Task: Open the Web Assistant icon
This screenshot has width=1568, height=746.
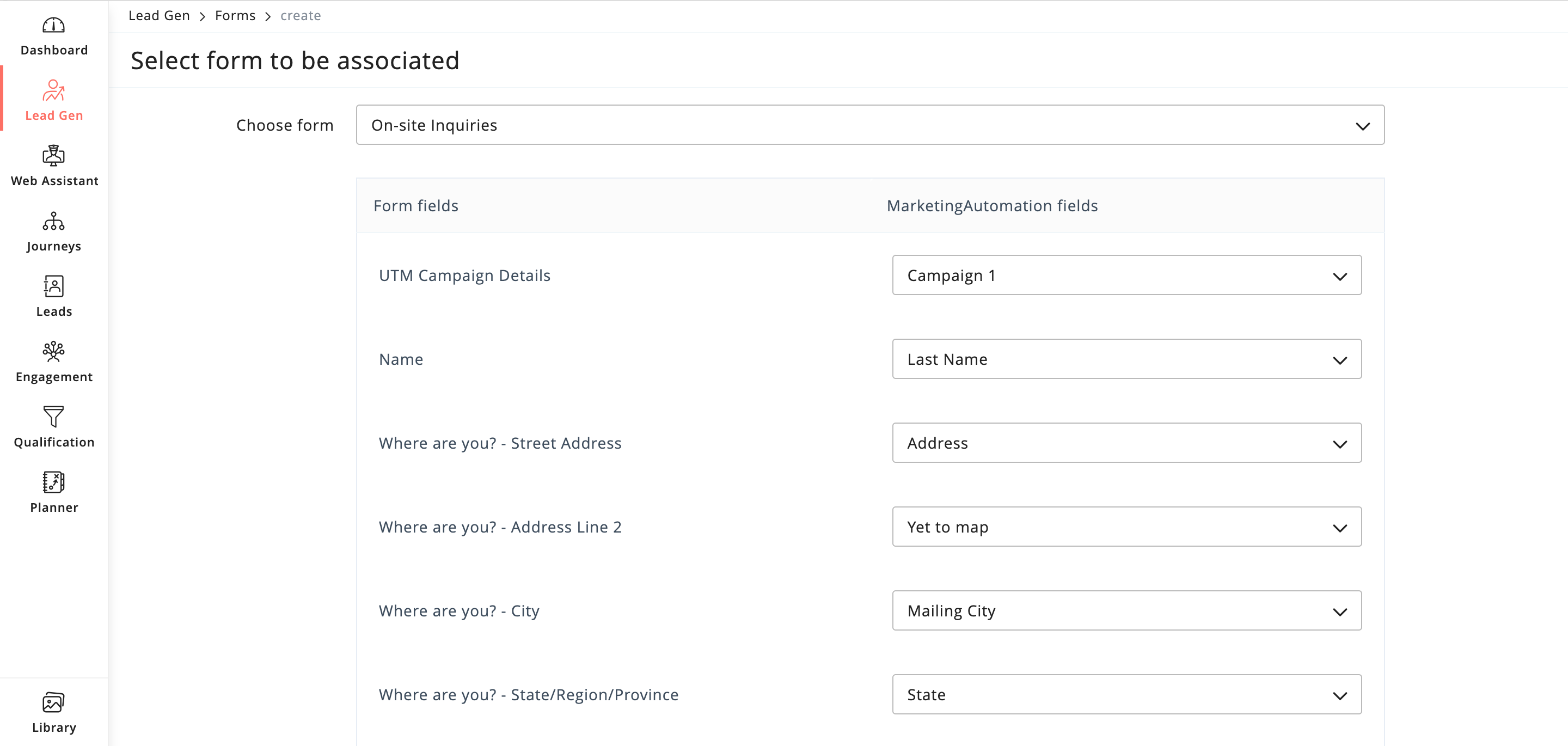Action: click(53, 156)
